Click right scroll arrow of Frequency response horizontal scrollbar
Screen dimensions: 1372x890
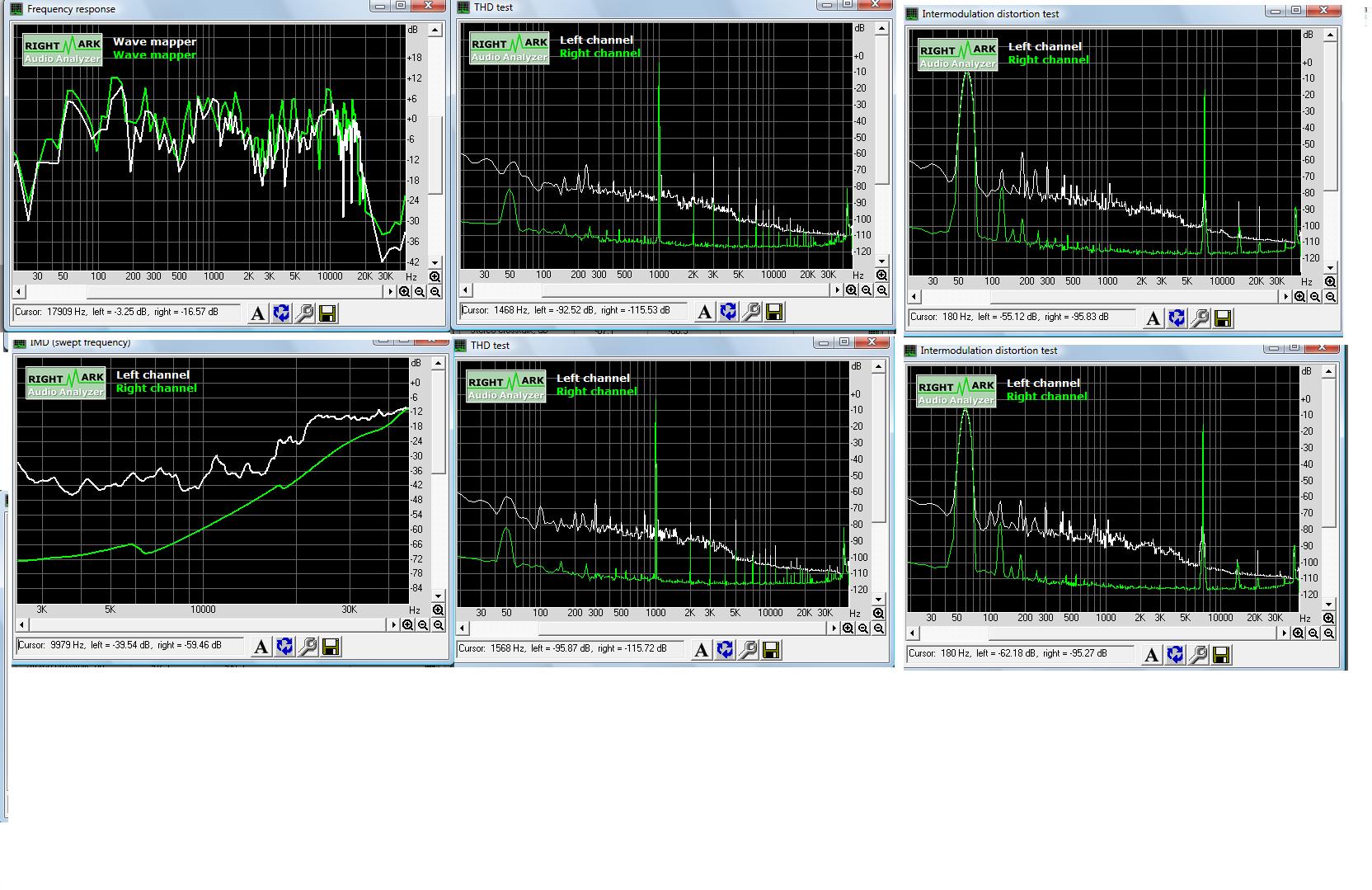[391, 291]
